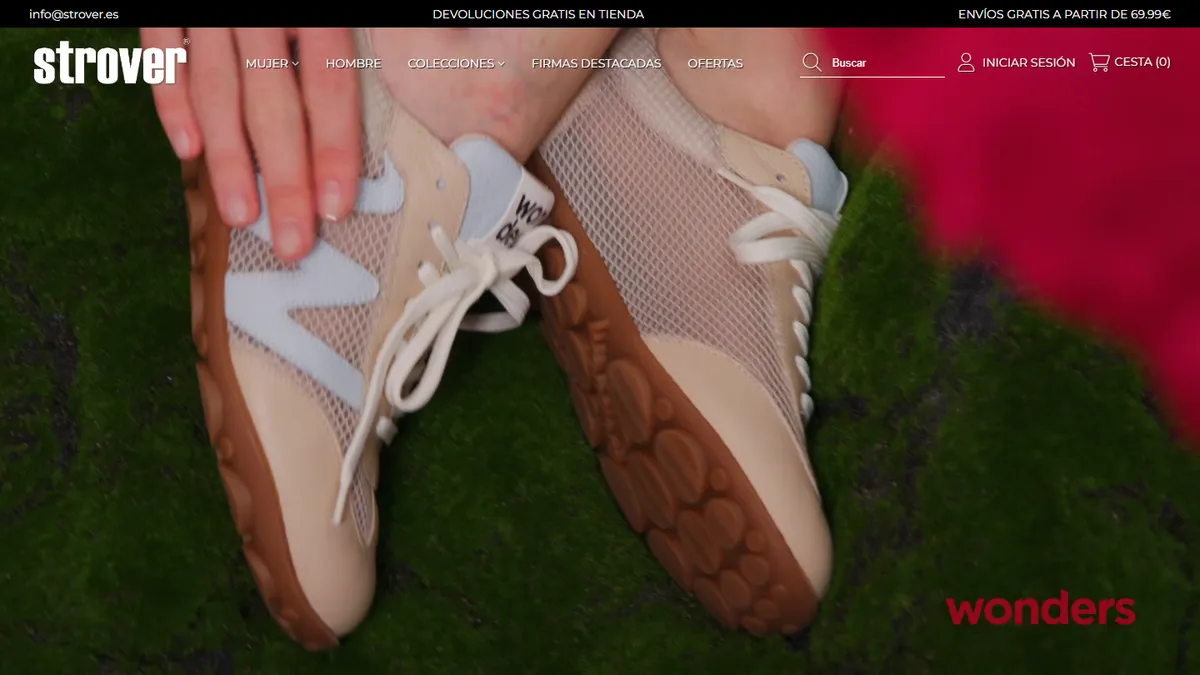
Task: Click the info@strover.es email link
Action: (x=74, y=14)
